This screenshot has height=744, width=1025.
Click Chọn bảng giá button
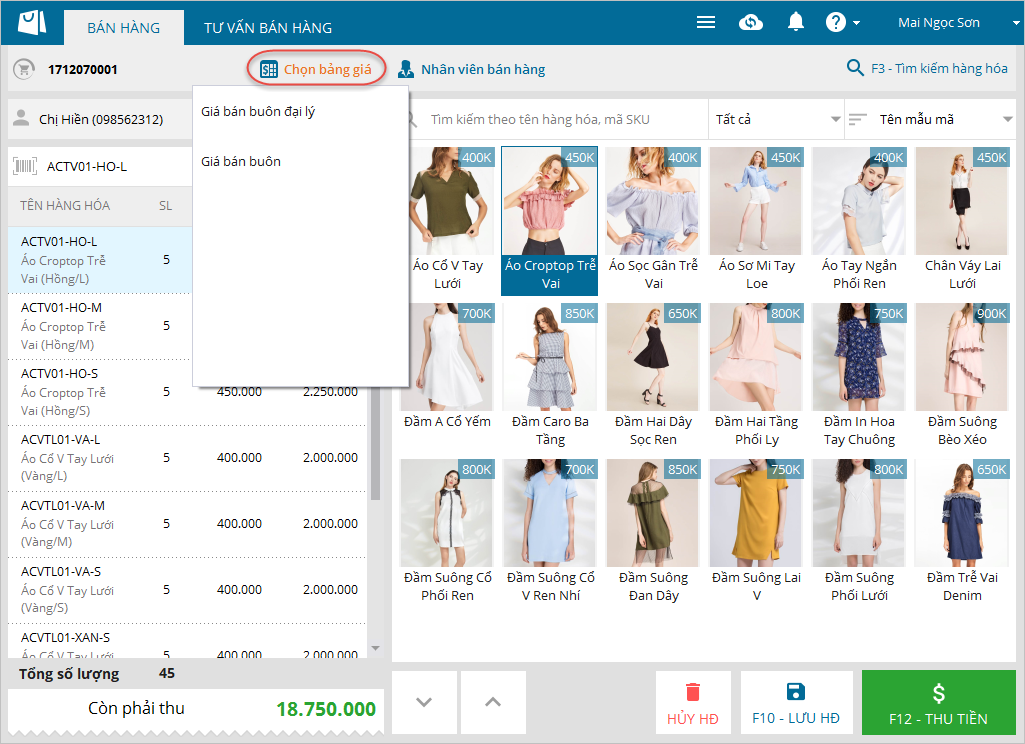coord(316,69)
